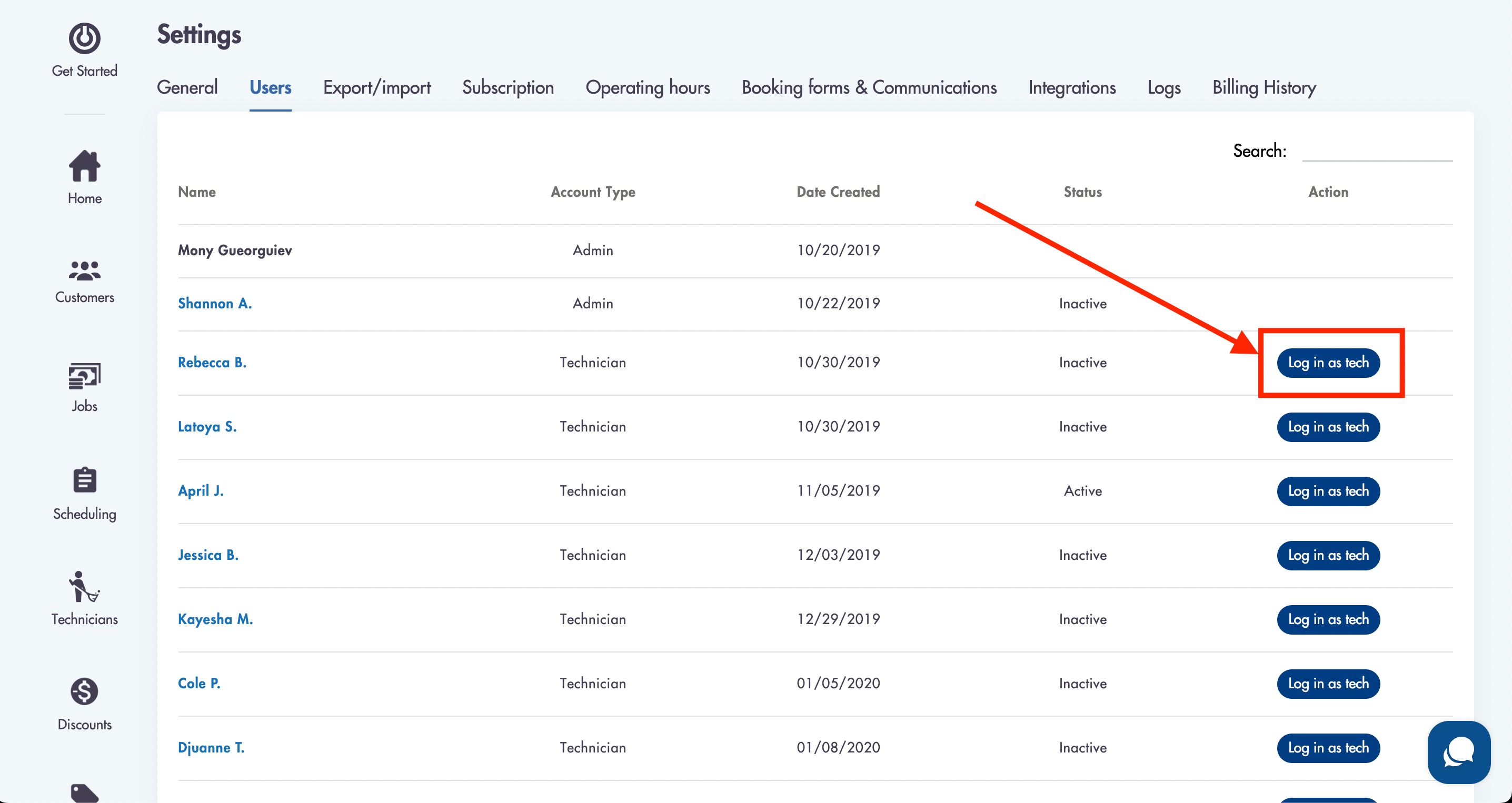The width and height of the screenshot is (1512, 803).
Task: Open the Export/import tab
Action: (x=377, y=87)
